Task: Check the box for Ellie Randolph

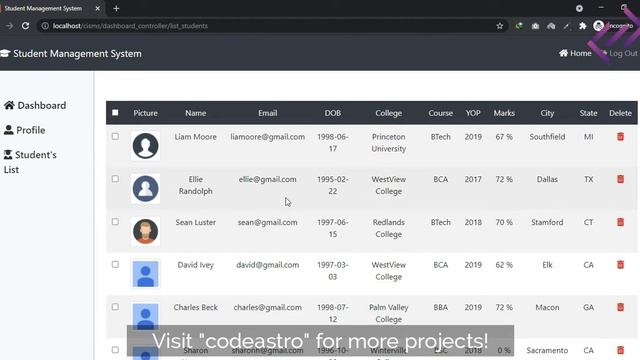Action: point(115,179)
